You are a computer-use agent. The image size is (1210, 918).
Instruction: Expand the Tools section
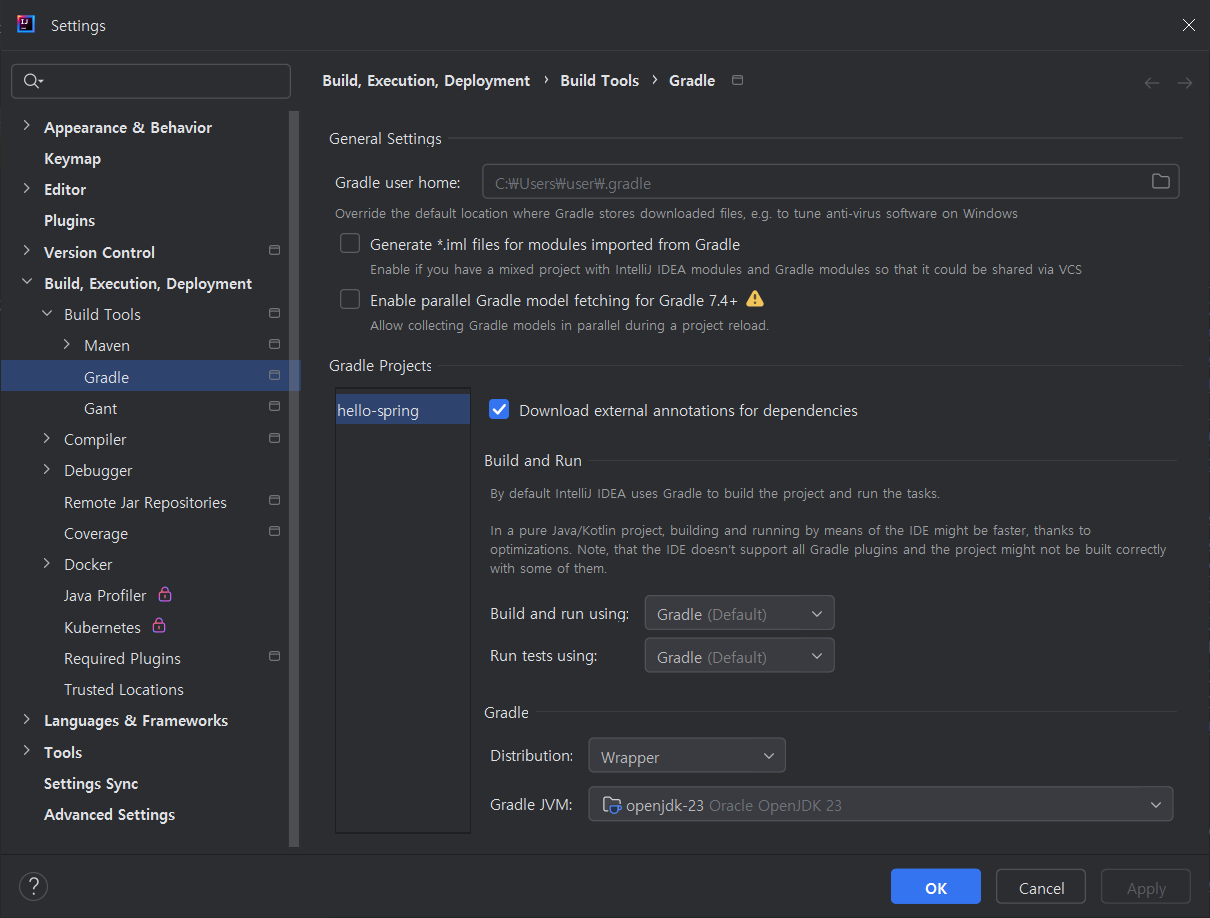pyautogui.click(x=27, y=751)
